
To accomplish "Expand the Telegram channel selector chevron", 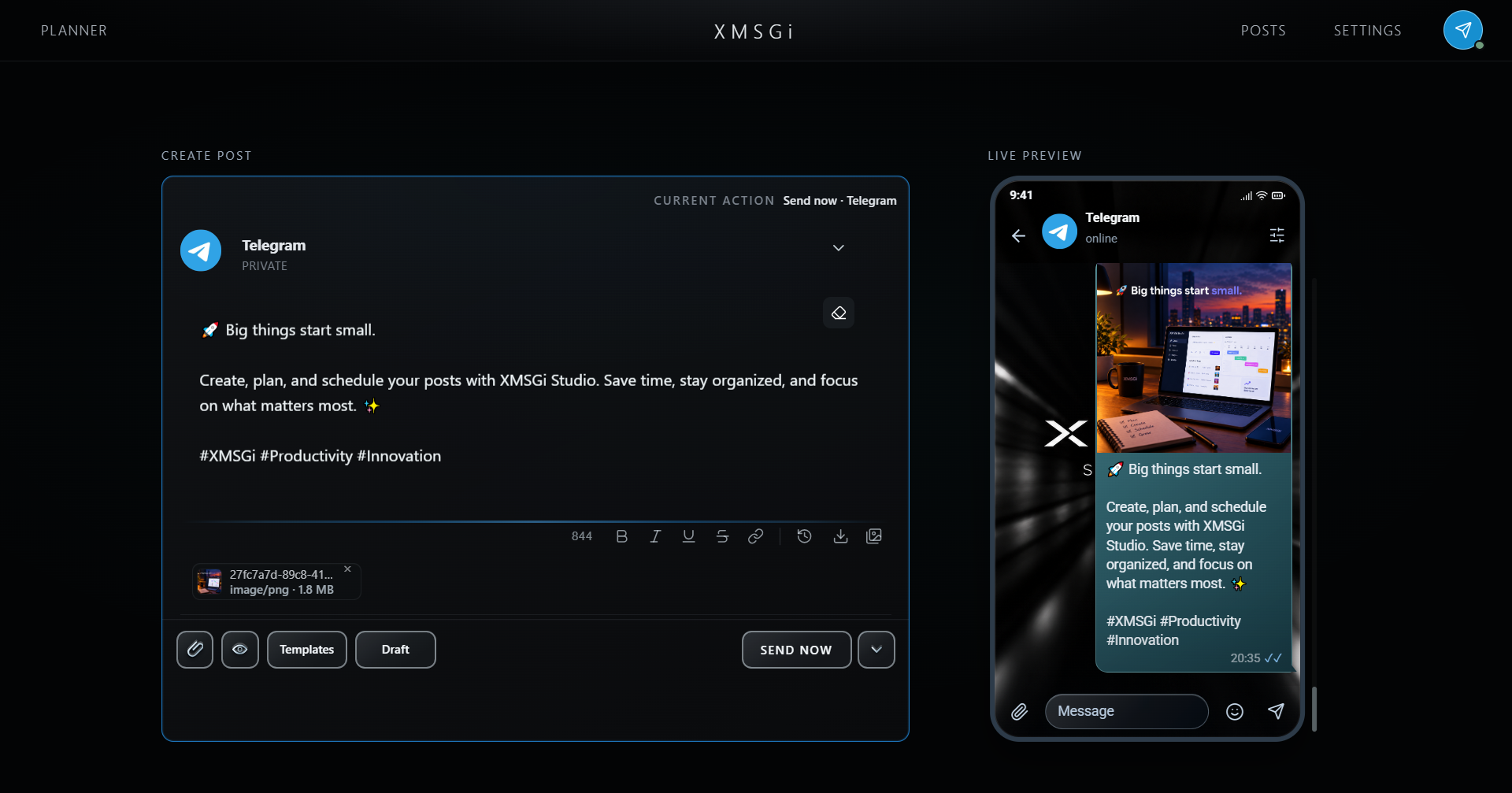I will click(839, 248).
